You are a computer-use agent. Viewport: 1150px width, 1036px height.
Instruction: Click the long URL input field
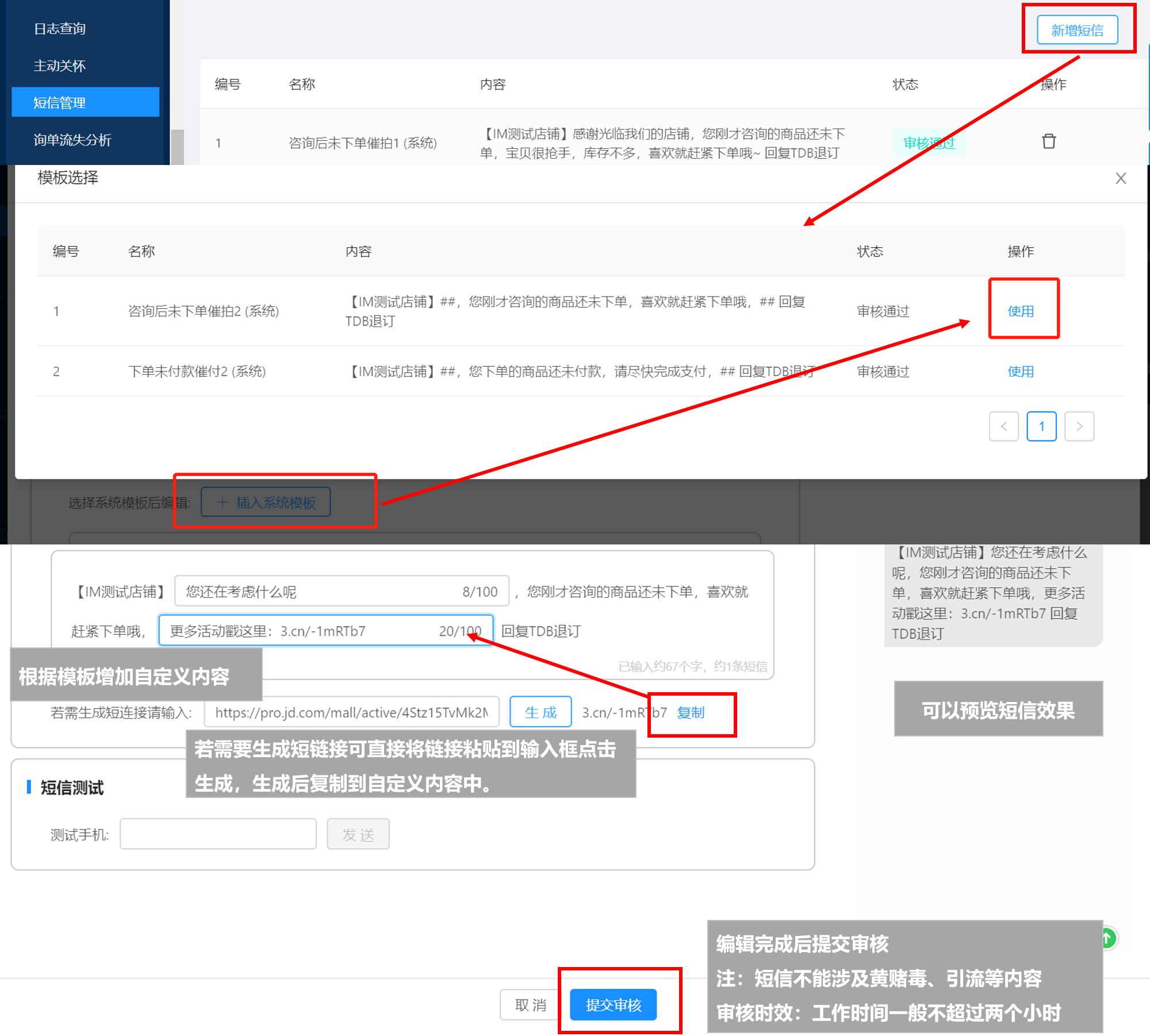tap(351, 712)
